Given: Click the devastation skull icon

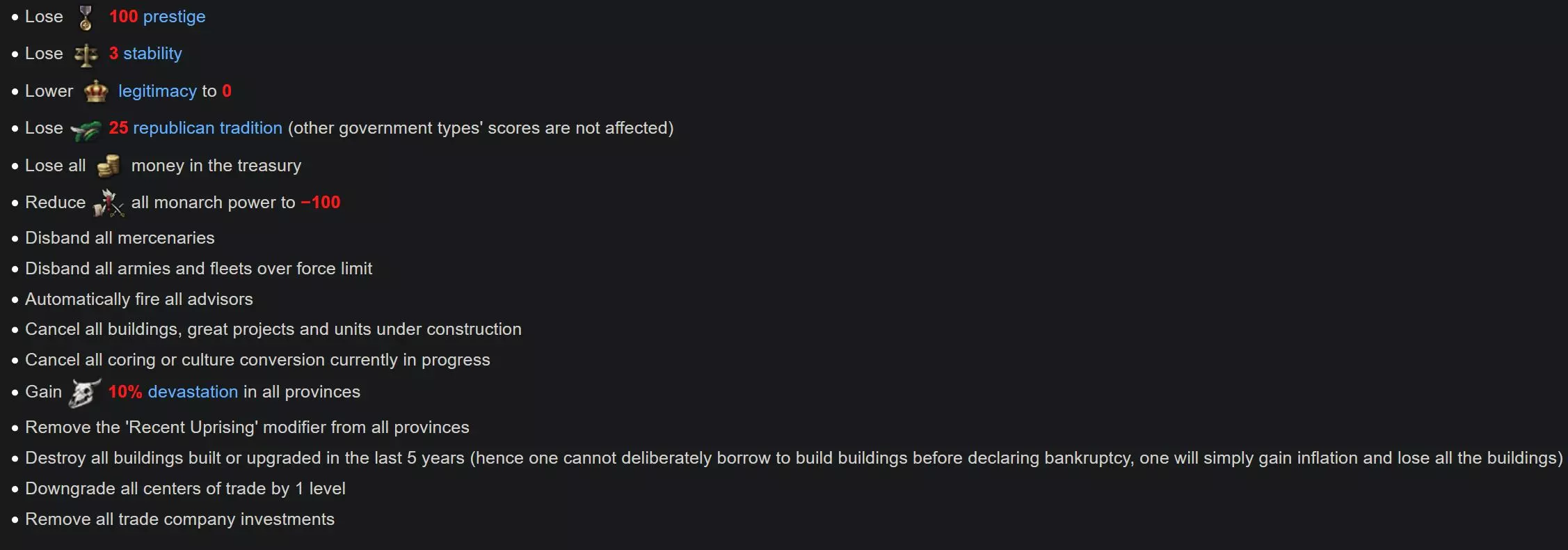Looking at the screenshot, I should pos(85,393).
